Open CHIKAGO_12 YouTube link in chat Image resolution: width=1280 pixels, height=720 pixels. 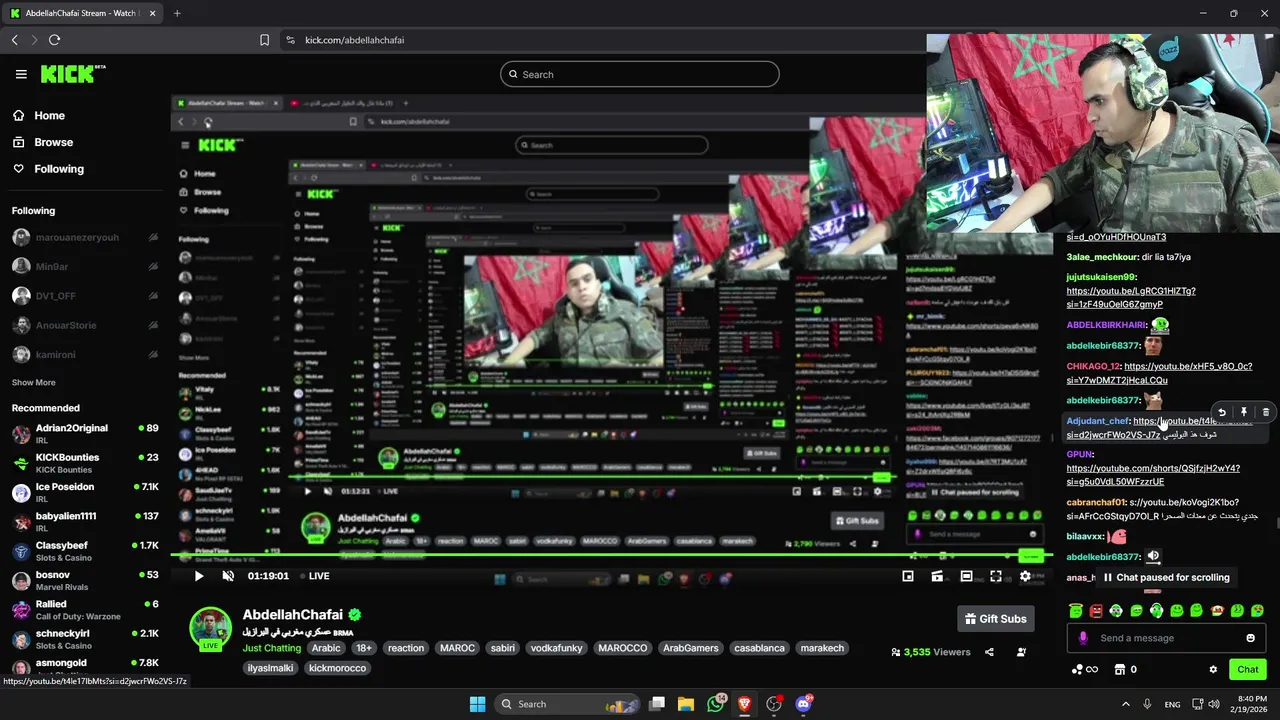tap(1160, 373)
